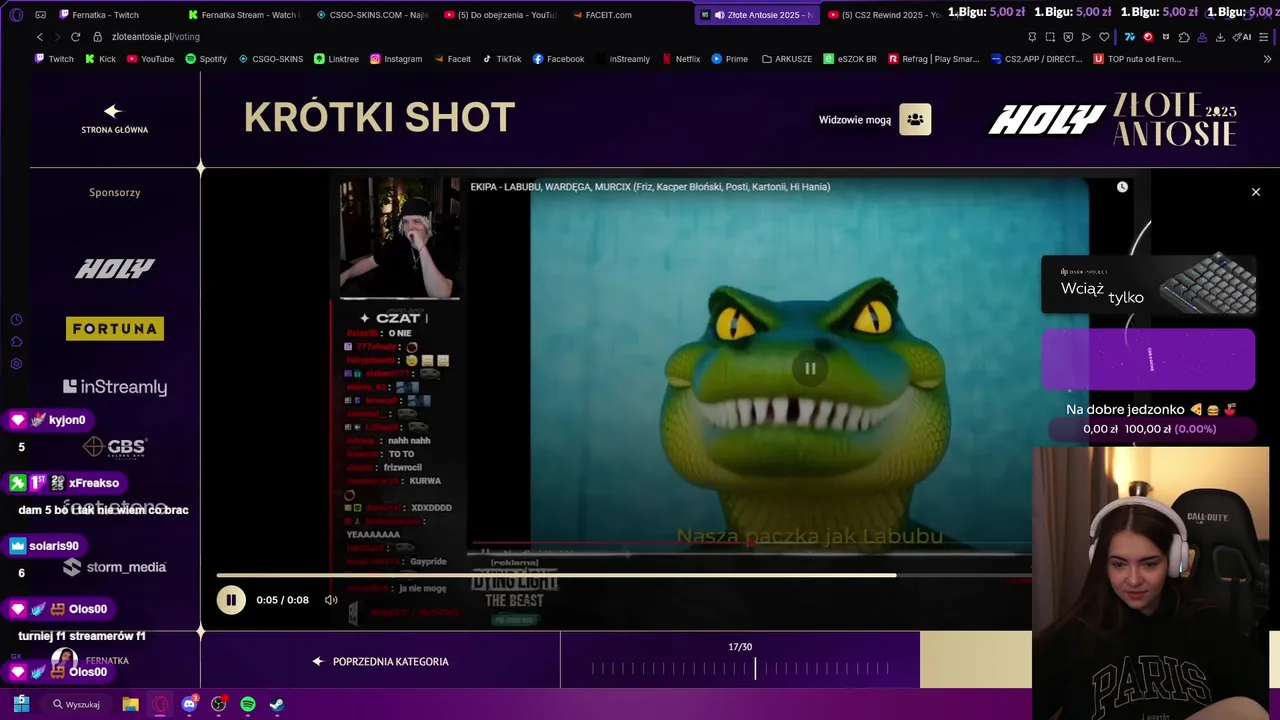Open the easy setup sliders icon
Viewport: 1280px width, 720px height.
(x=1264, y=37)
